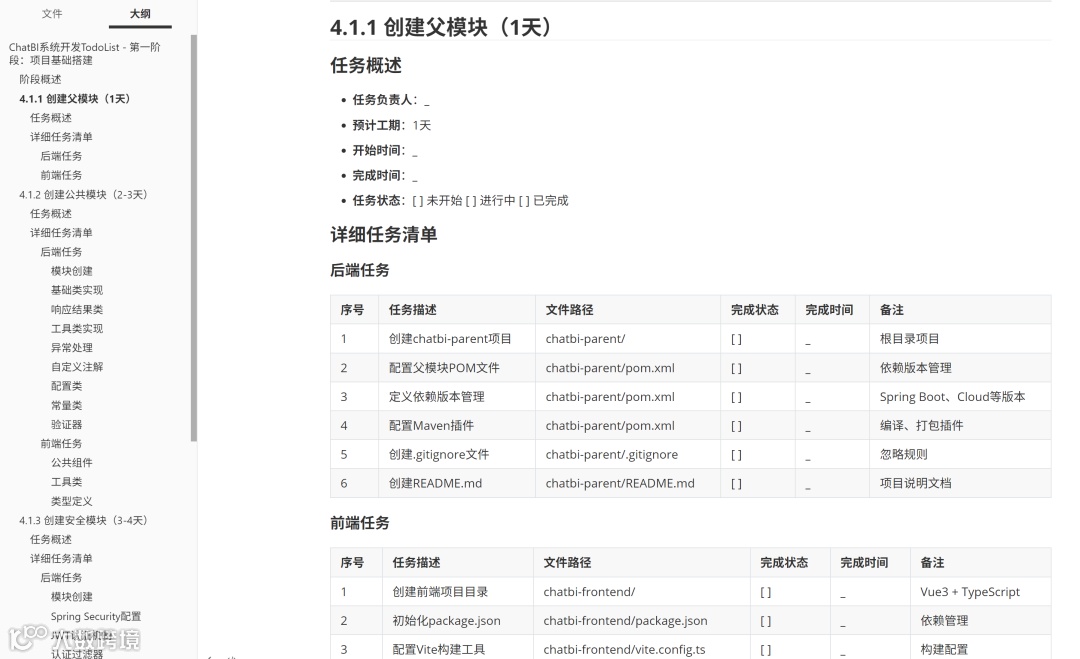Open 异常处理 outline item
The image size is (1080, 659).
(x=72, y=348)
